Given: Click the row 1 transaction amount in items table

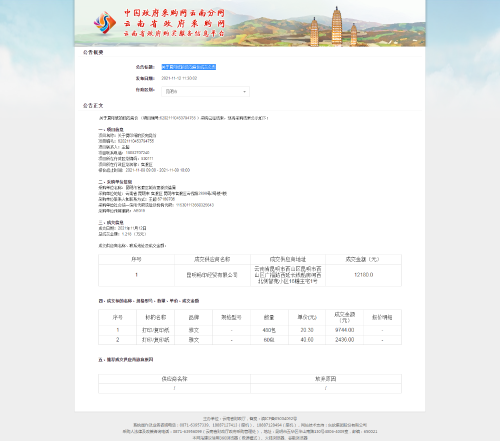Looking at the screenshot, I should (x=345, y=330).
